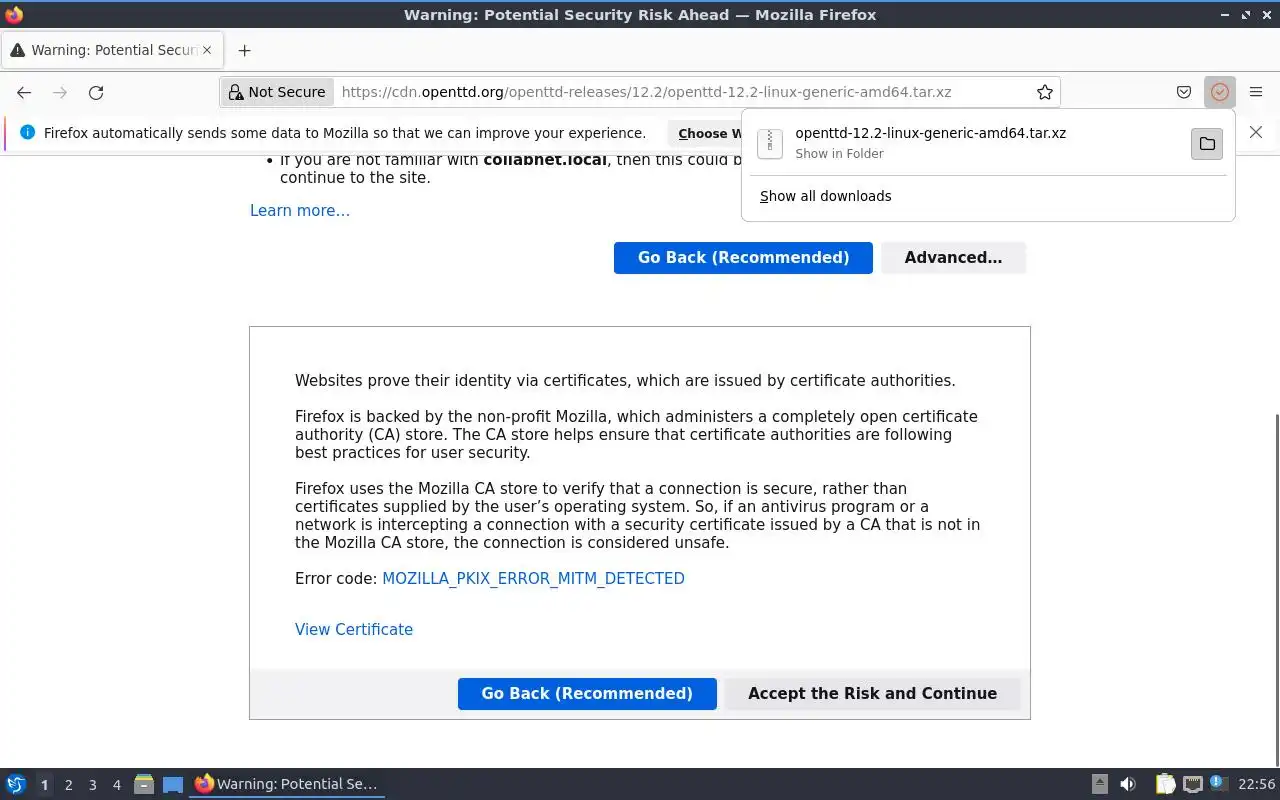Click the upper Go Back (Recommended) button
Image resolution: width=1280 pixels, height=800 pixels.
743,258
